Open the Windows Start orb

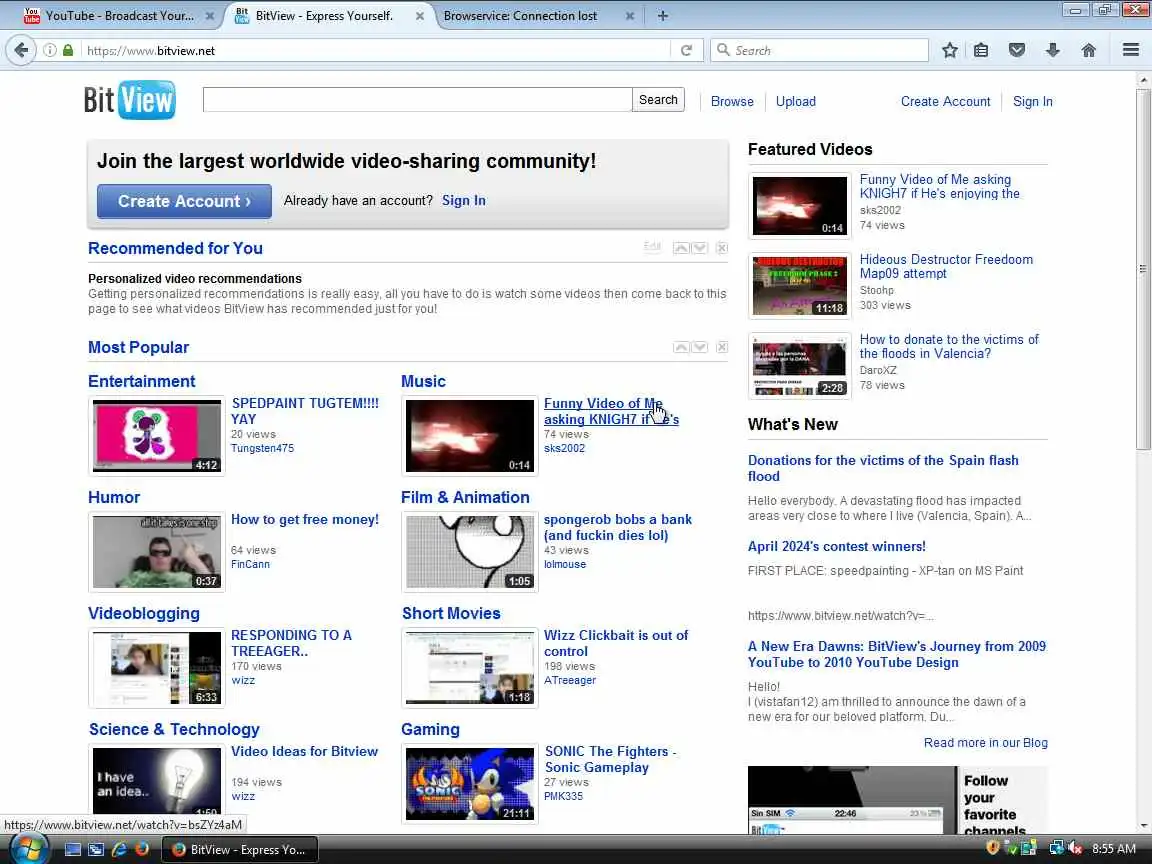click(x=28, y=849)
